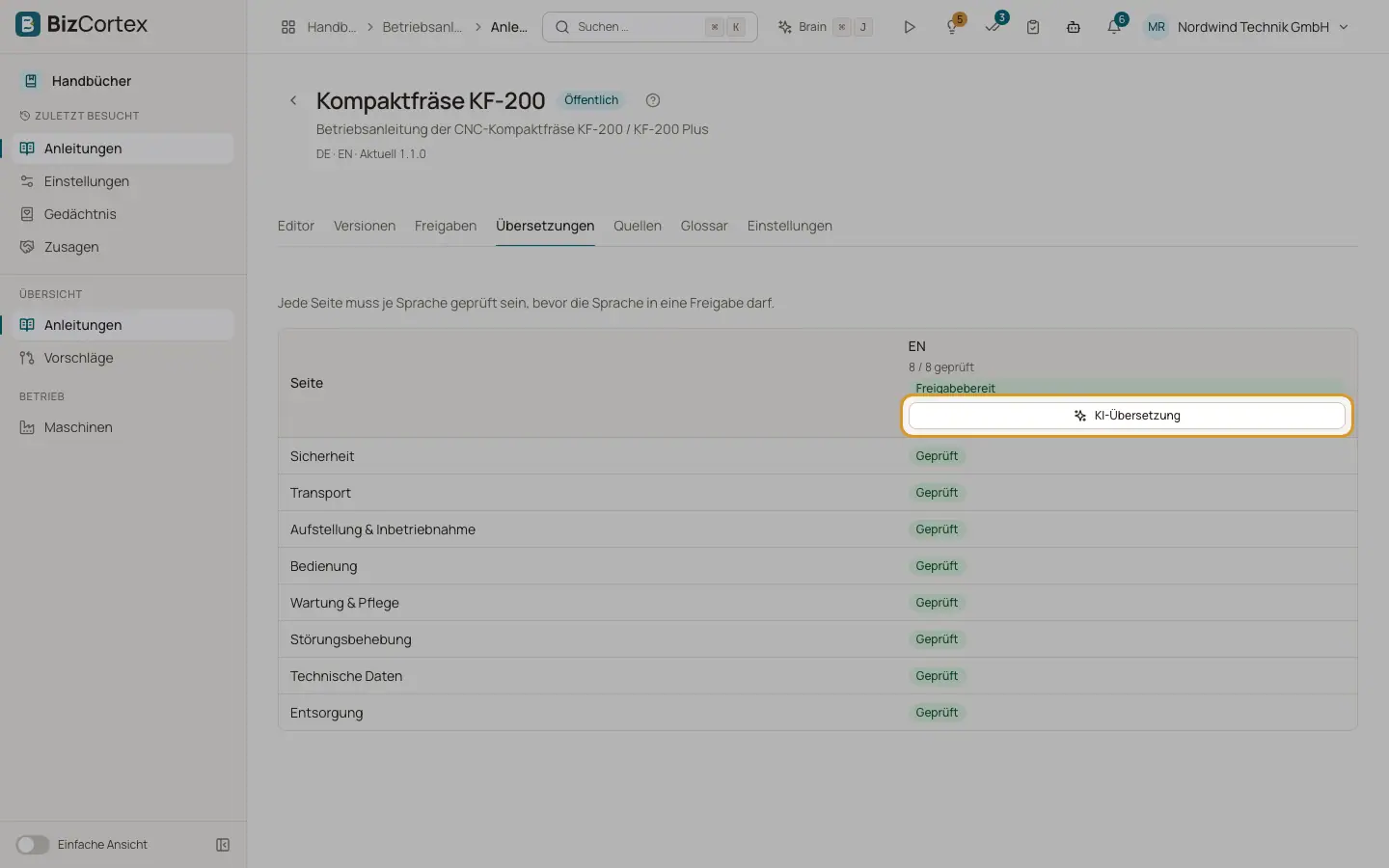
Task: Click the KI-Übersetzung button
Action: [1127, 416]
